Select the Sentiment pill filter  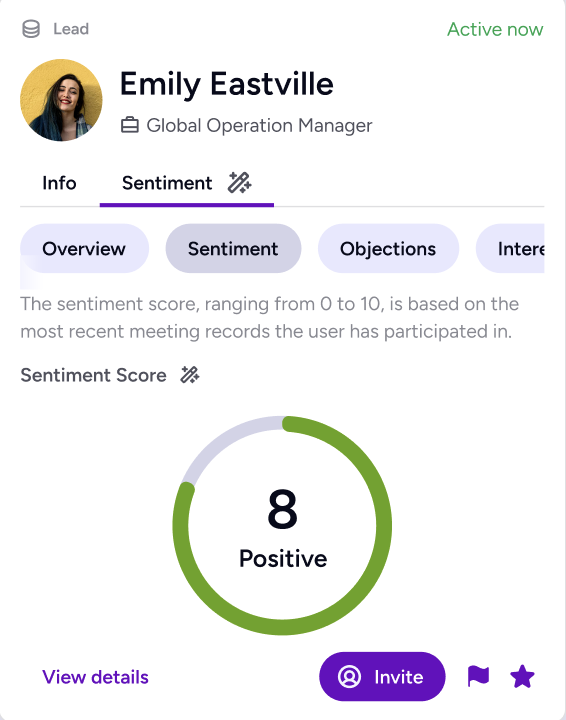(233, 248)
